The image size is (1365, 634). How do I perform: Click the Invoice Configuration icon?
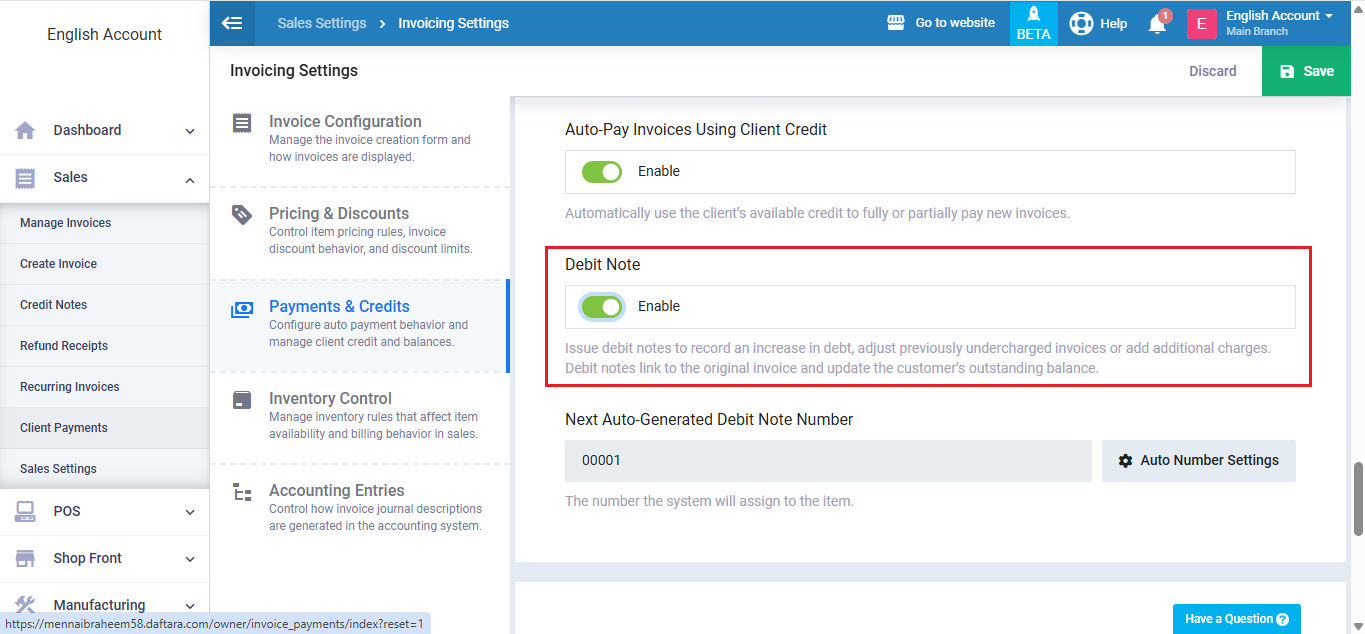[242, 123]
